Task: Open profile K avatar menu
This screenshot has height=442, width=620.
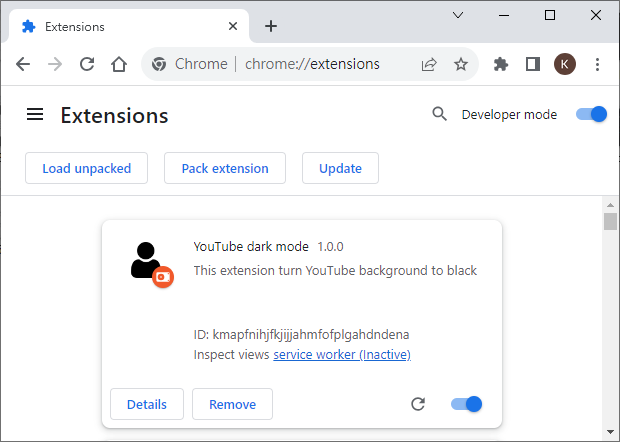Action: pos(565,64)
